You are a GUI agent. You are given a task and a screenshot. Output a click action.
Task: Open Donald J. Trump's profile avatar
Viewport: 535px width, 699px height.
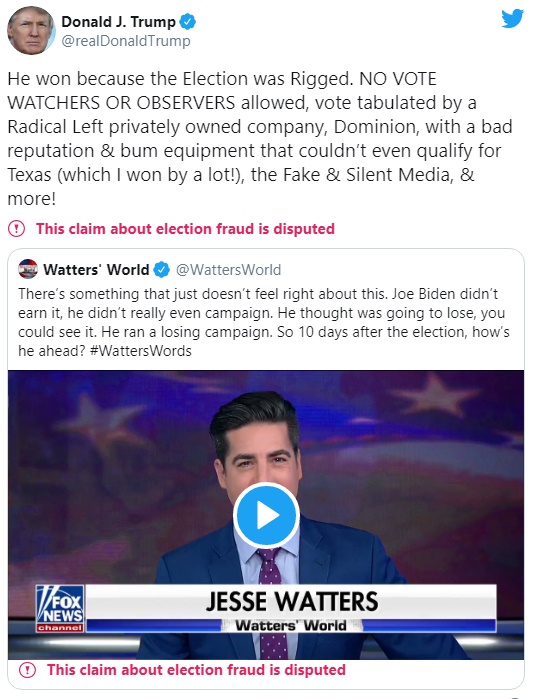coord(31,31)
